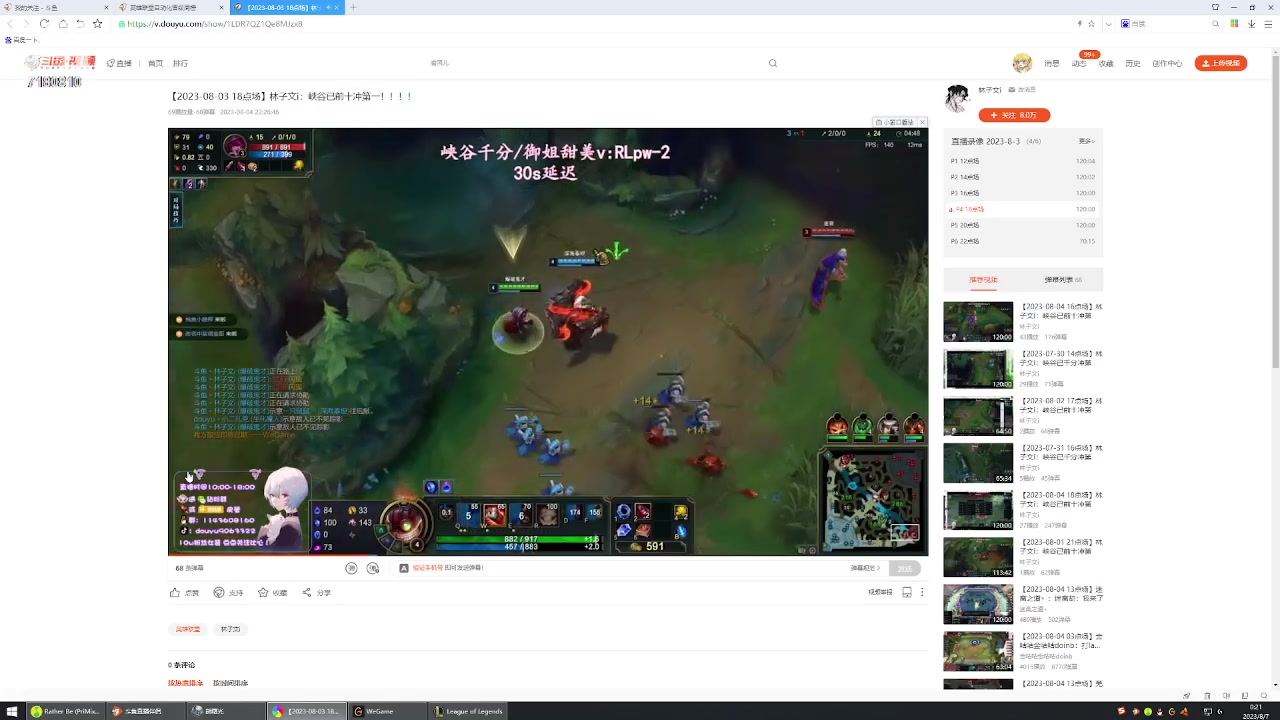Sort comments with 按时间排序
Viewport: 1280px width, 720px height.
coord(230,683)
